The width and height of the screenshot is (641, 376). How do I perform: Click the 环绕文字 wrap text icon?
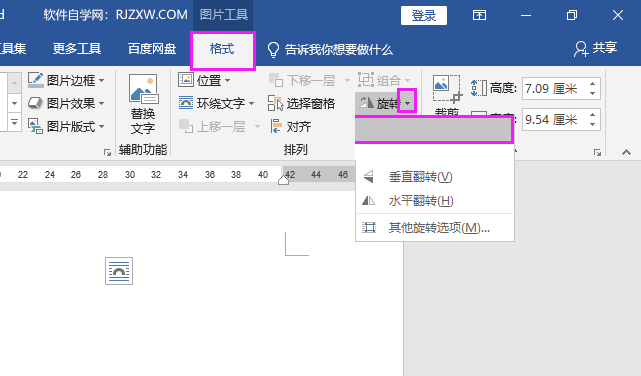click(186, 103)
